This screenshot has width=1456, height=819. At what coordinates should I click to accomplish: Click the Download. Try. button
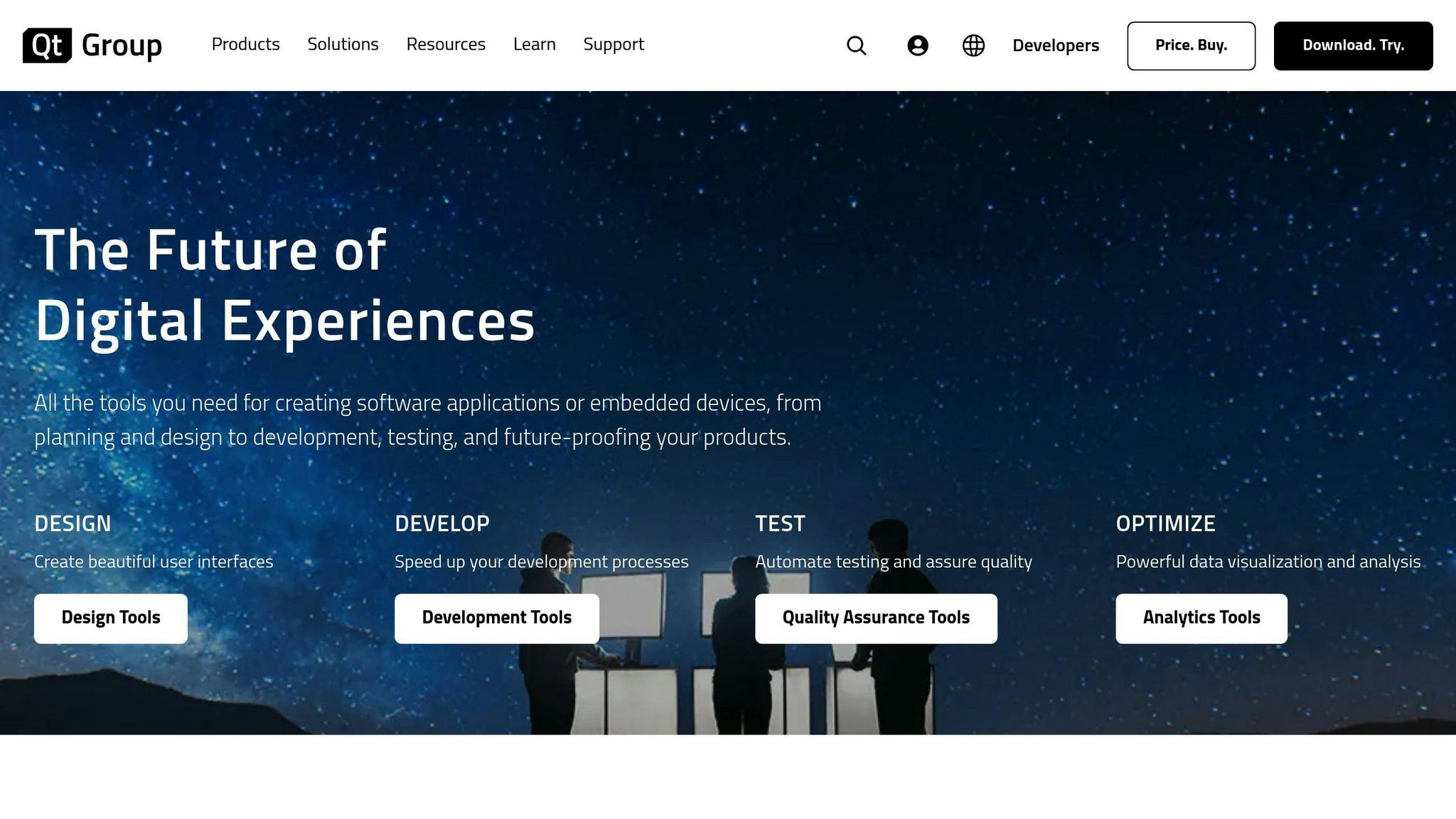click(1352, 45)
